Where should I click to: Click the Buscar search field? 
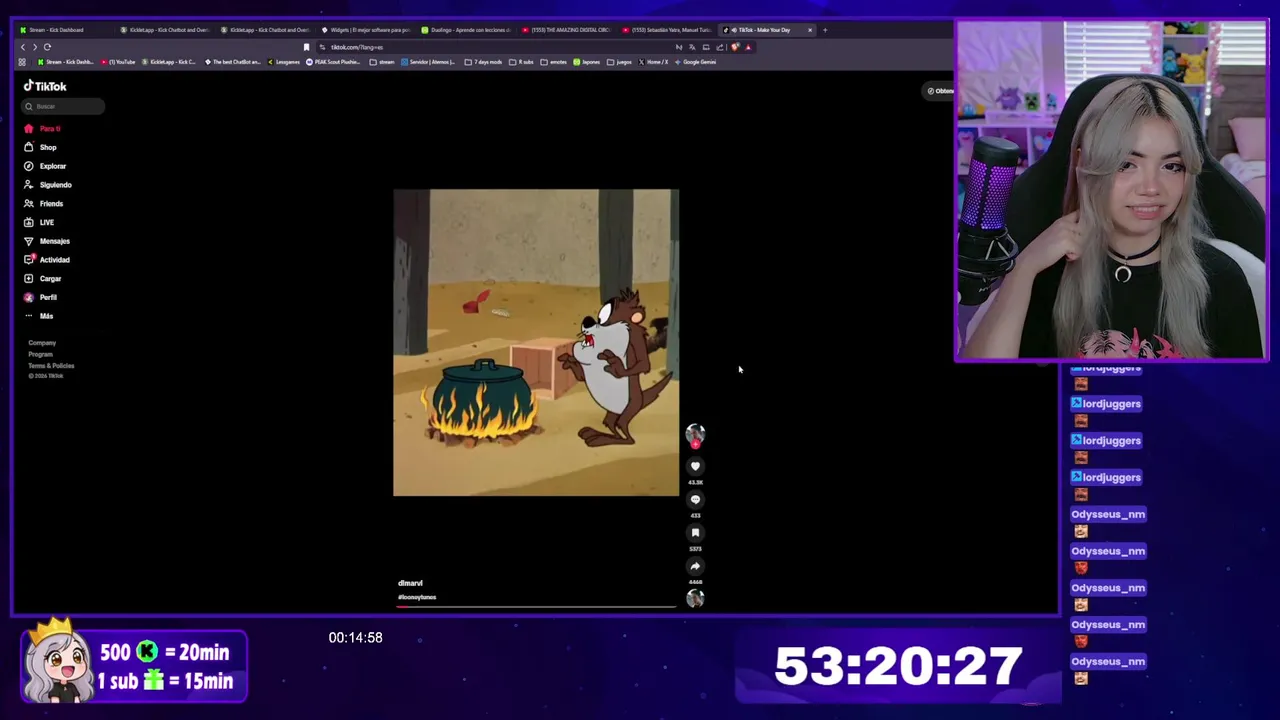click(63, 106)
